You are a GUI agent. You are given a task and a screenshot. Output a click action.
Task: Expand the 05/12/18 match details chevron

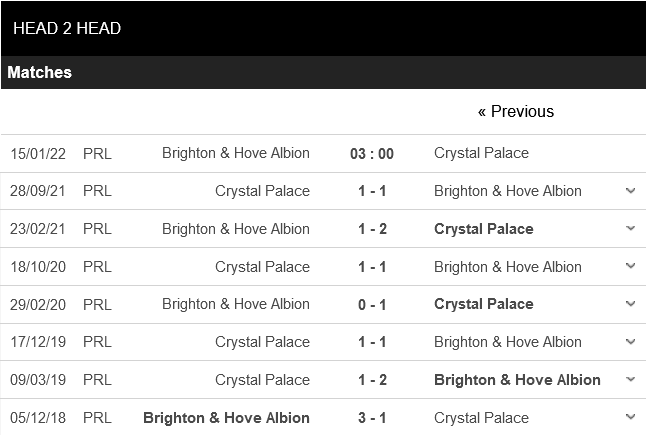(630, 417)
